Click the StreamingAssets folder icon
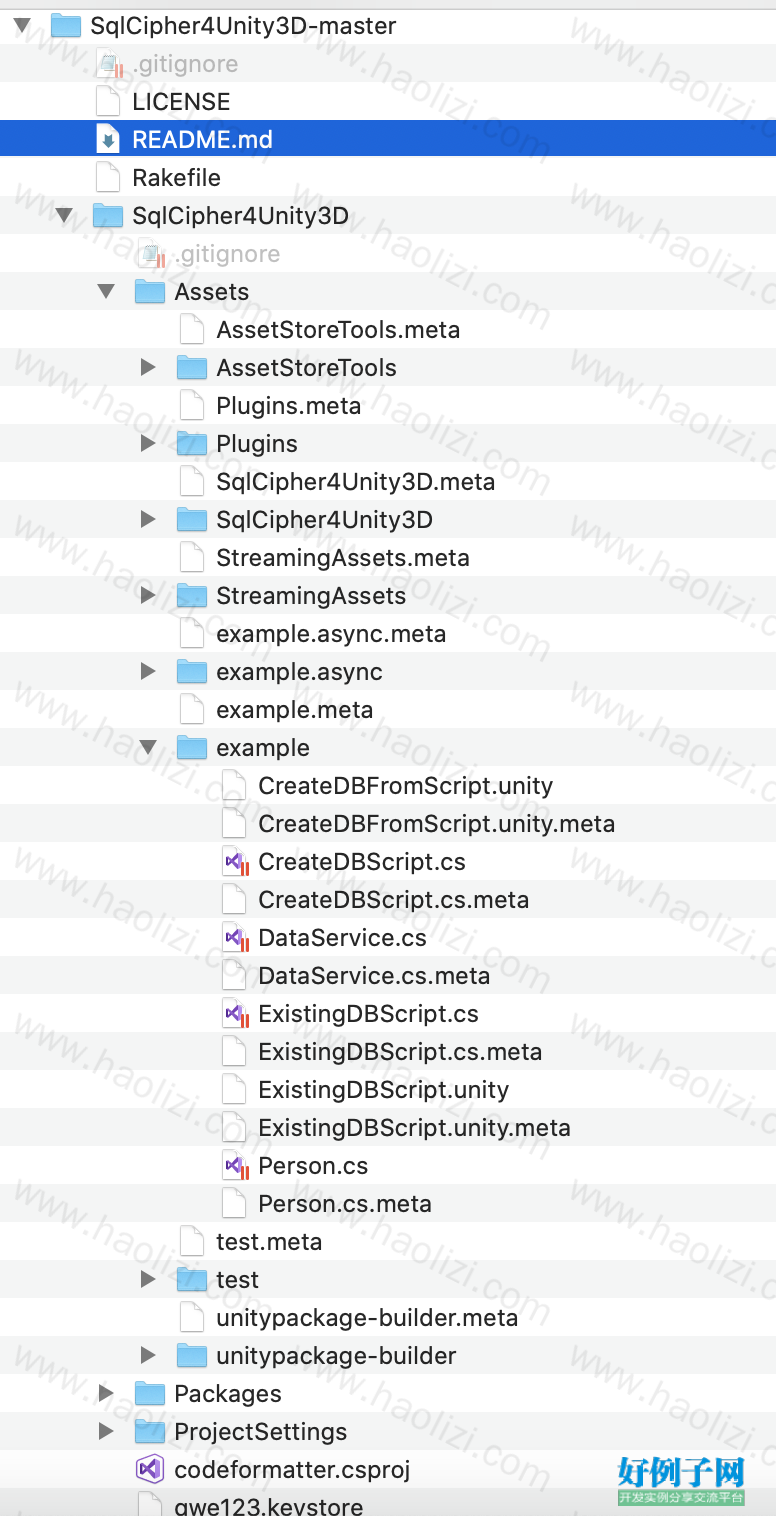 click(x=192, y=596)
